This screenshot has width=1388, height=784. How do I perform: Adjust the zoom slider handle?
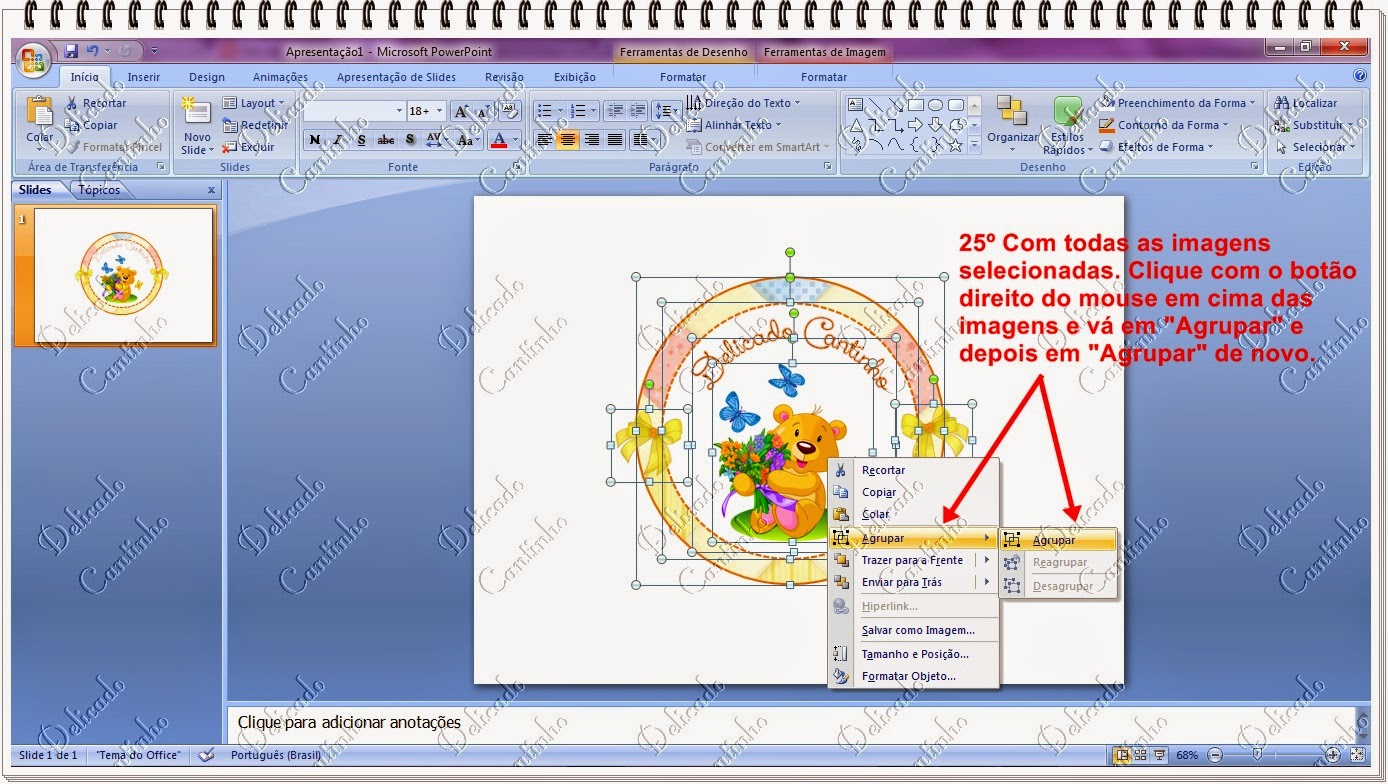tap(1257, 755)
